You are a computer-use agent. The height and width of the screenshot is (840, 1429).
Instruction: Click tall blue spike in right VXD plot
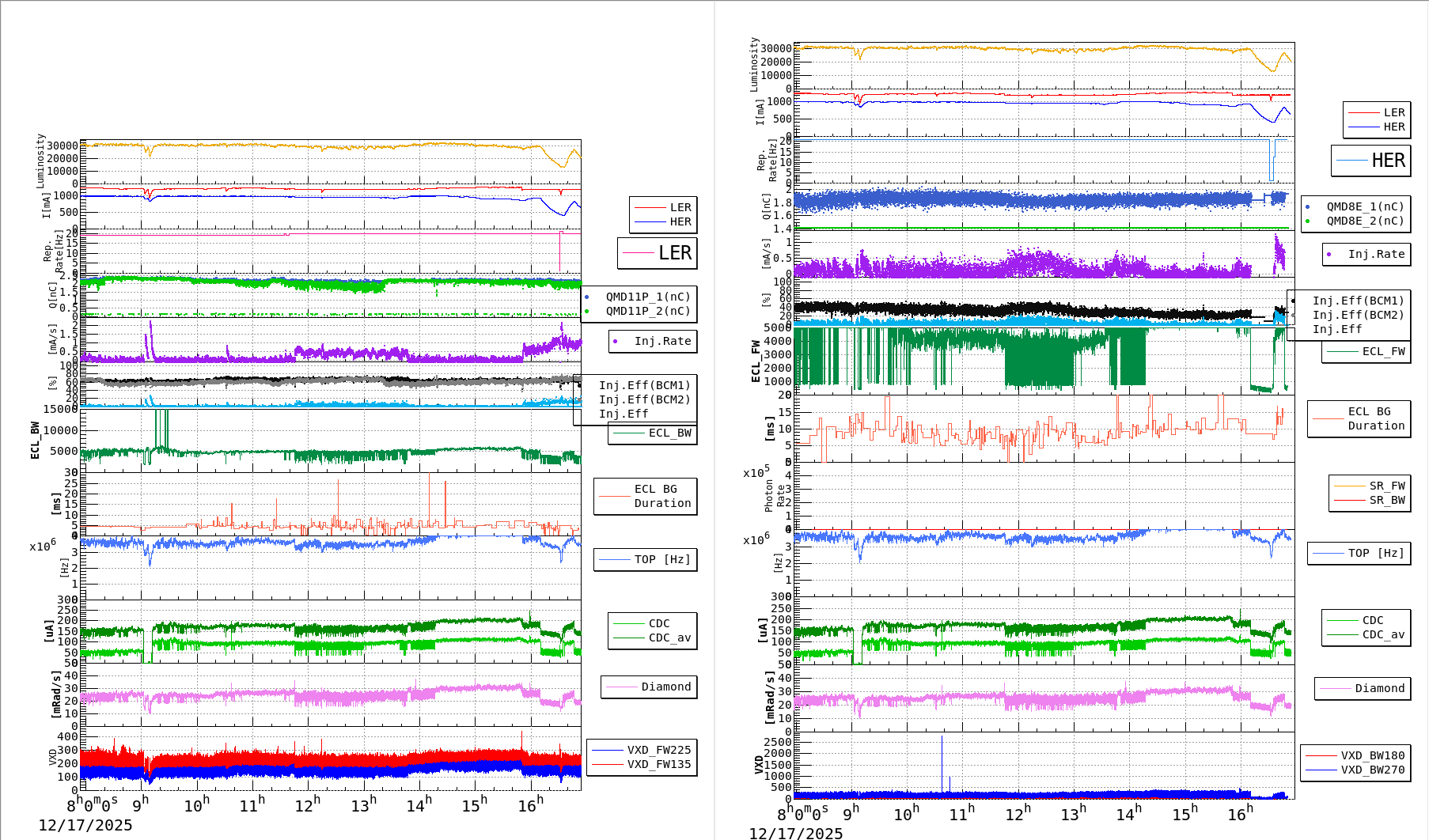[942, 759]
